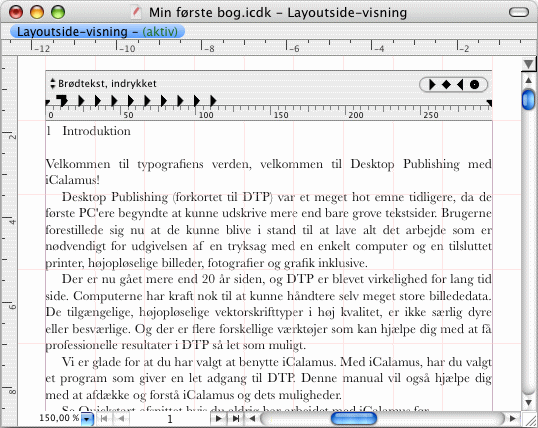
Task: Click the horizontal scrollbar blue thumb
Action: click(x=354, y=418)
